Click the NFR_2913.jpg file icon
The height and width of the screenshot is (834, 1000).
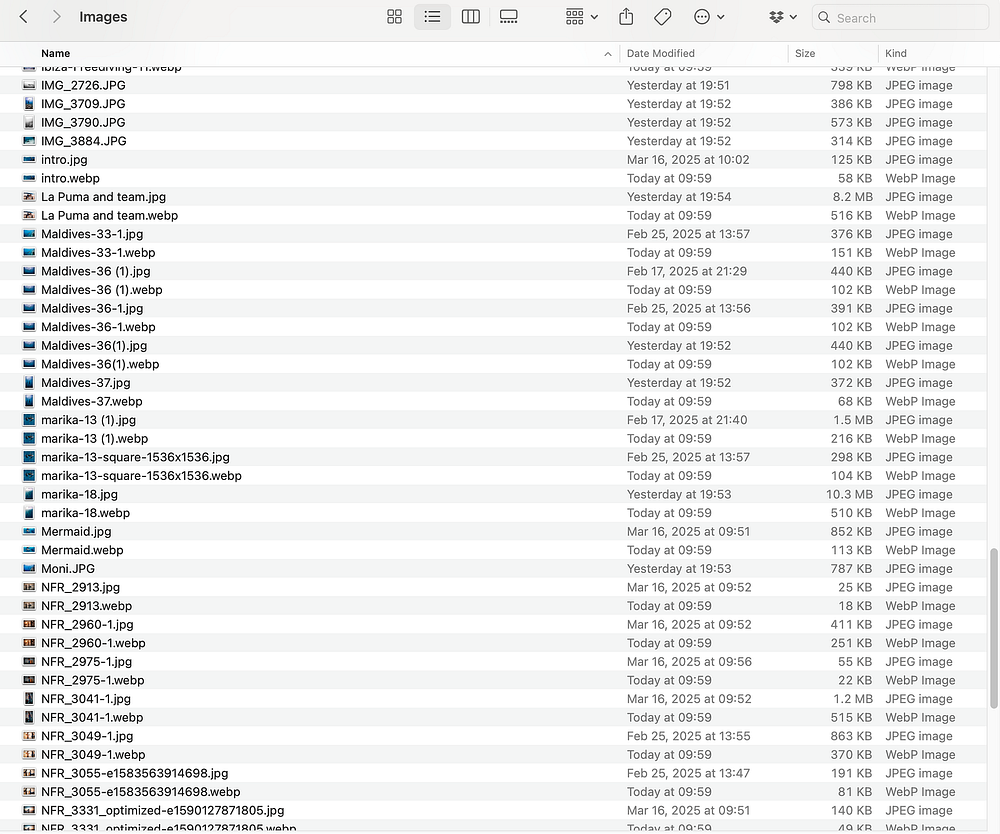[x=29, y=587]
